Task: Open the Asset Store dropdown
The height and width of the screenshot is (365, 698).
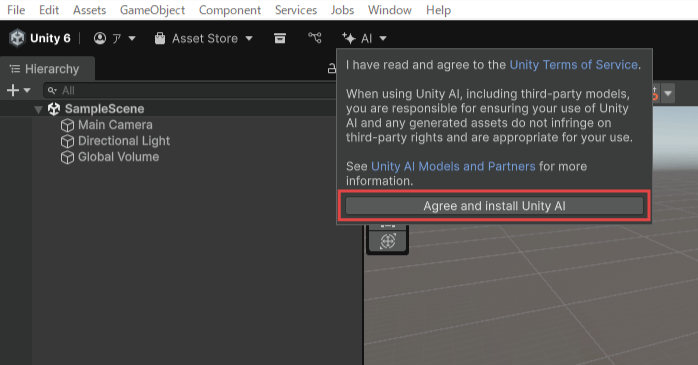Action: (x=204, y=38)
